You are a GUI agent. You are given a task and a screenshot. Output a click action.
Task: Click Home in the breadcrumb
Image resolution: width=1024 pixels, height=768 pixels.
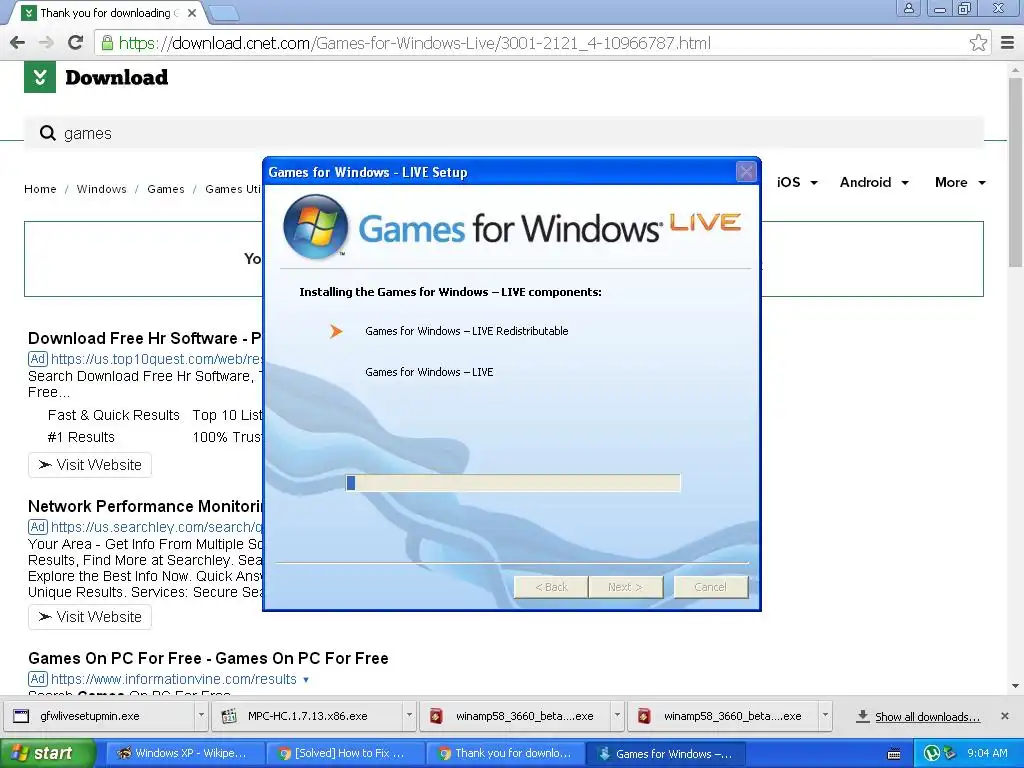[x=40, y=189]
